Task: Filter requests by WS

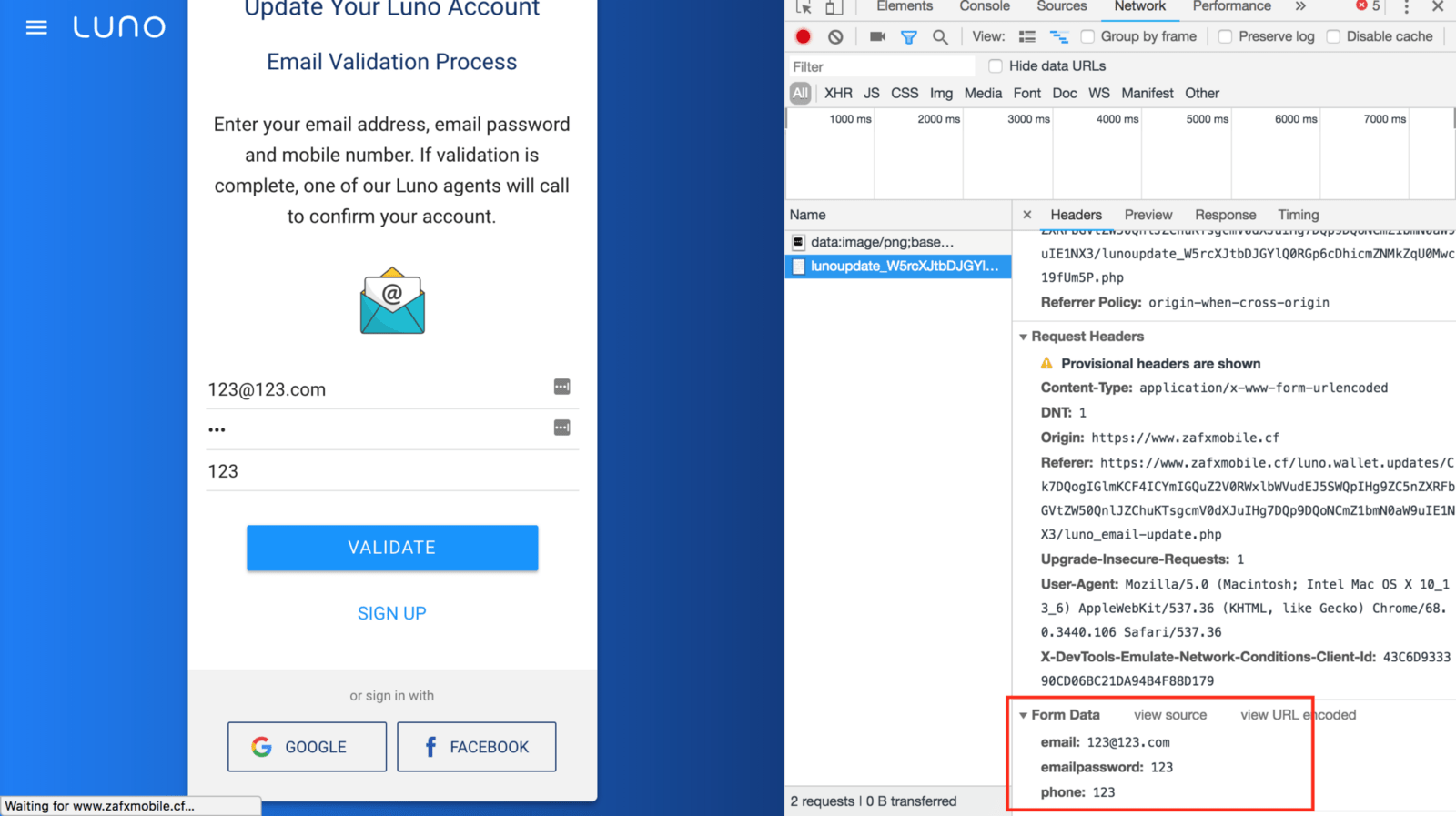Action: (x=1099, y=93)
